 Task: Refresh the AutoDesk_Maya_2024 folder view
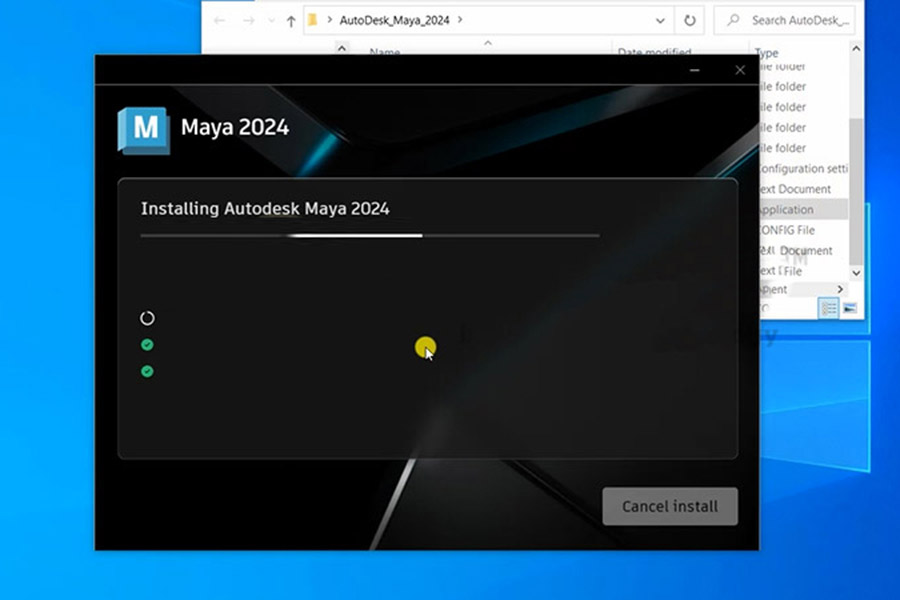point(690,21)
